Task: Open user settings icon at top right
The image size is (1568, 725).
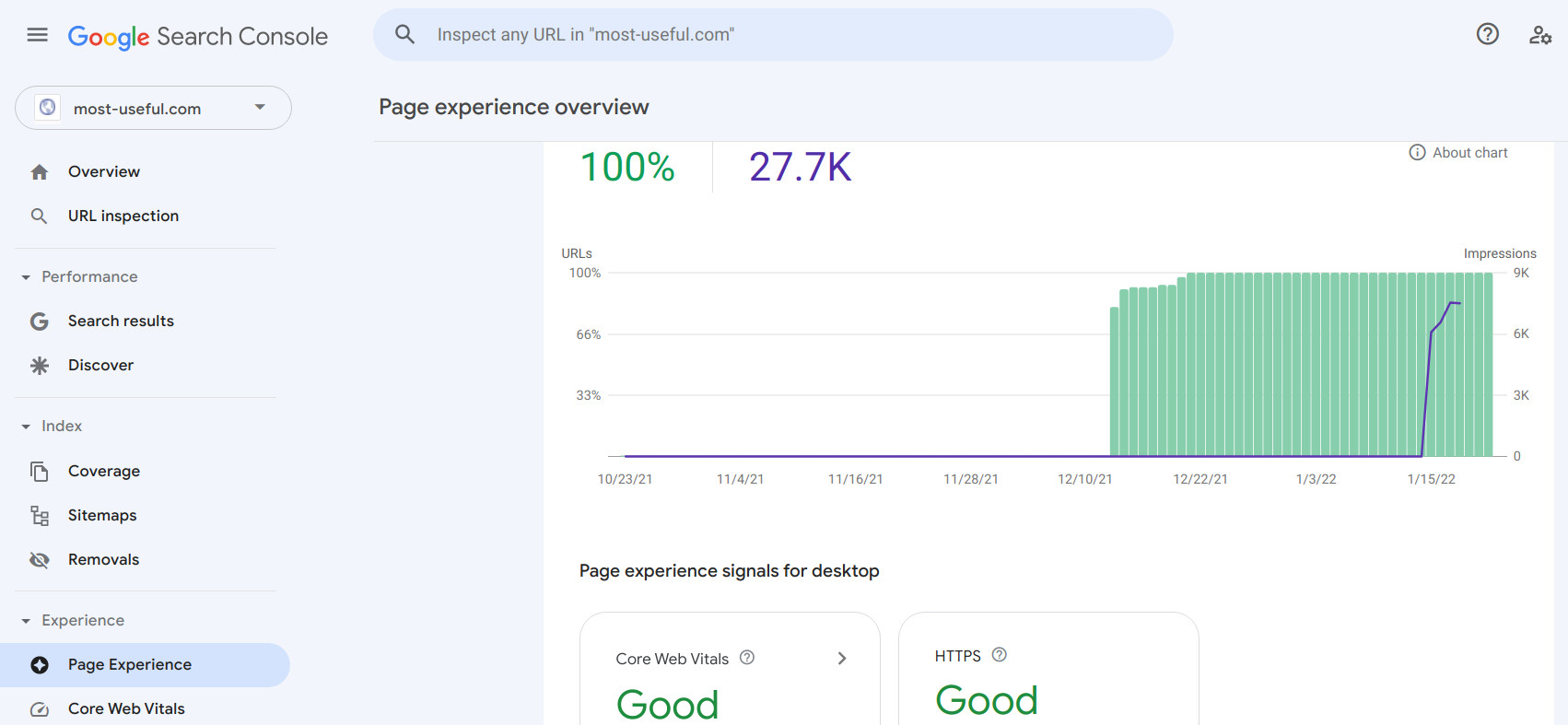Action: pyautogui.click(x=1540, y=35)
